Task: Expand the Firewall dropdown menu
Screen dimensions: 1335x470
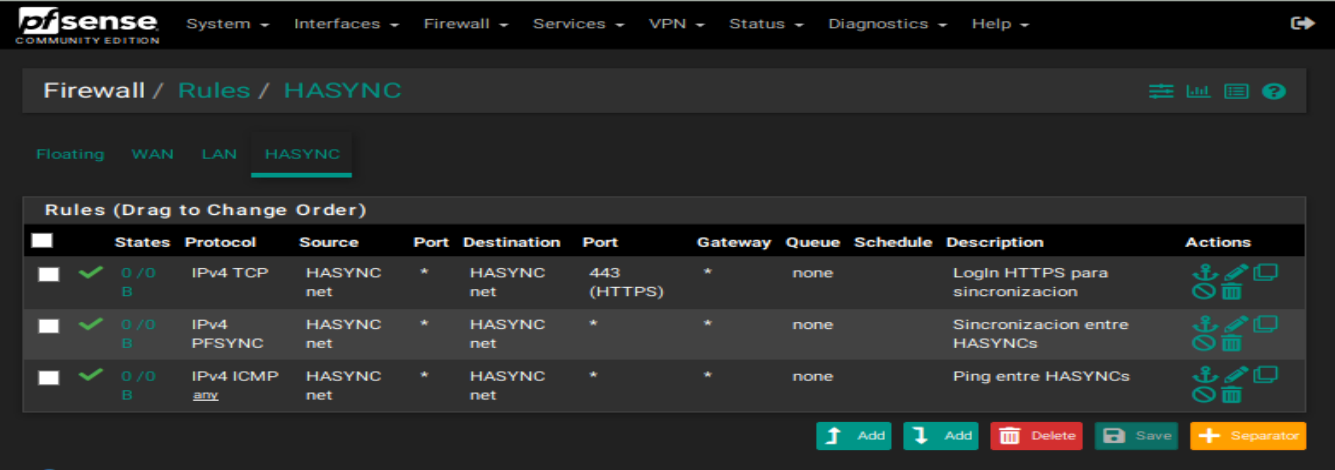Action: (x=466, y=24)
